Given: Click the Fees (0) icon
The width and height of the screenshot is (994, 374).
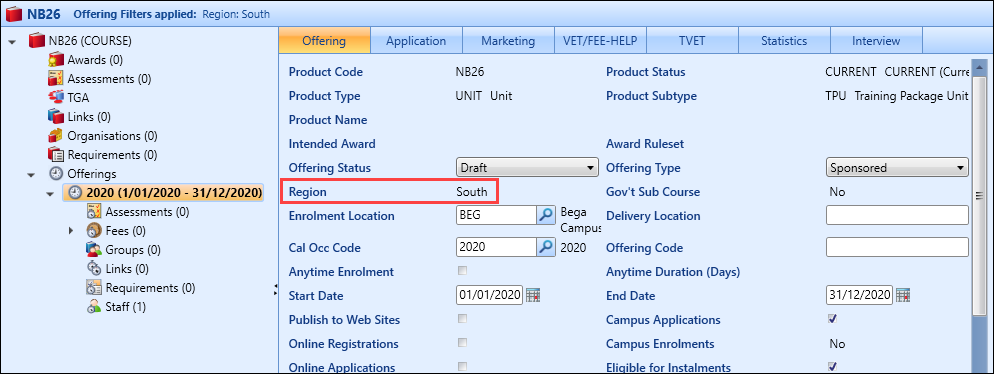Looking at the screenshot, I should point(94,231).
